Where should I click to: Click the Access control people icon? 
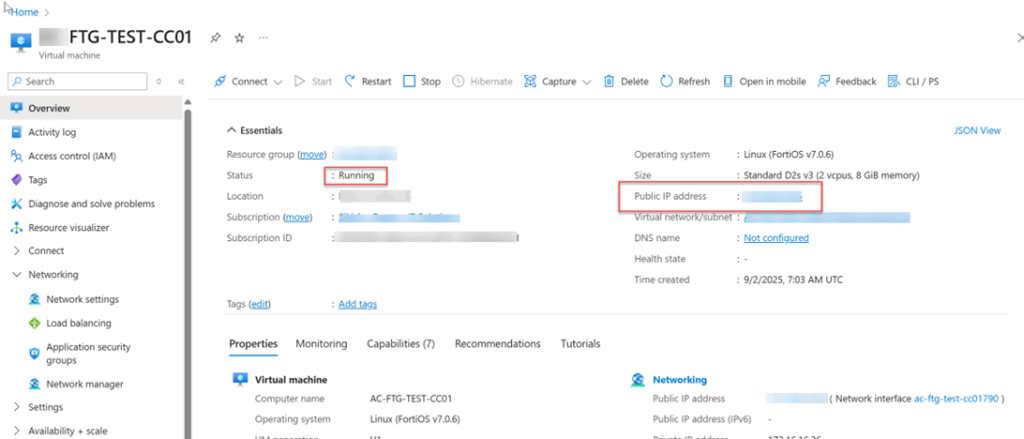coord(16,156)
